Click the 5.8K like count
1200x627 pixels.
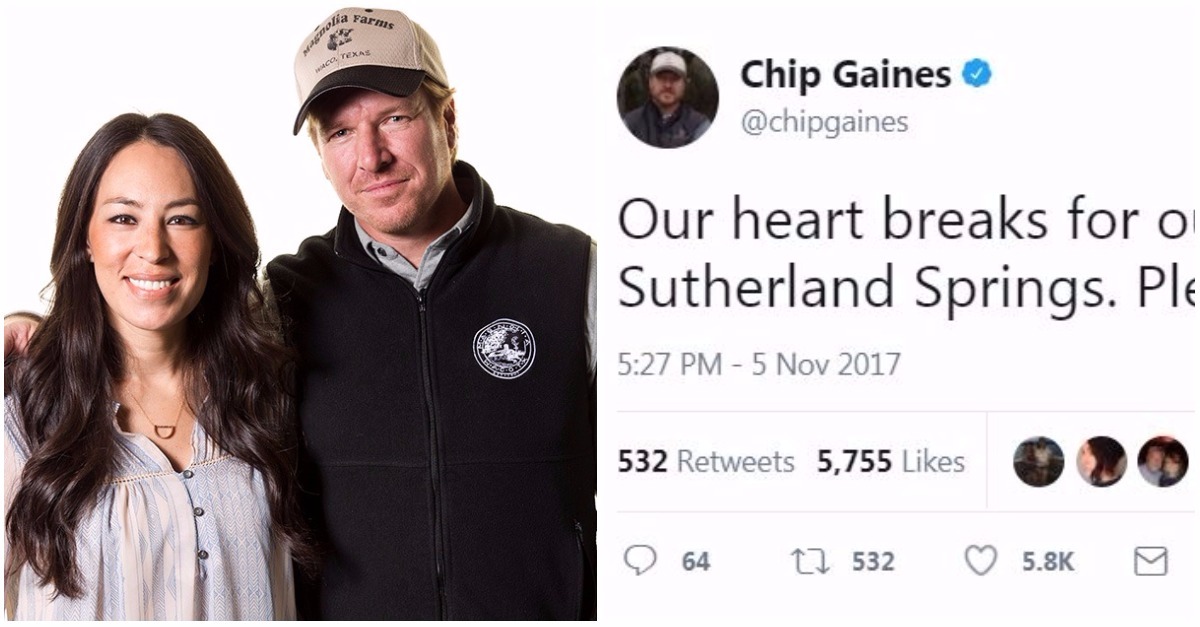[1048, 562]
